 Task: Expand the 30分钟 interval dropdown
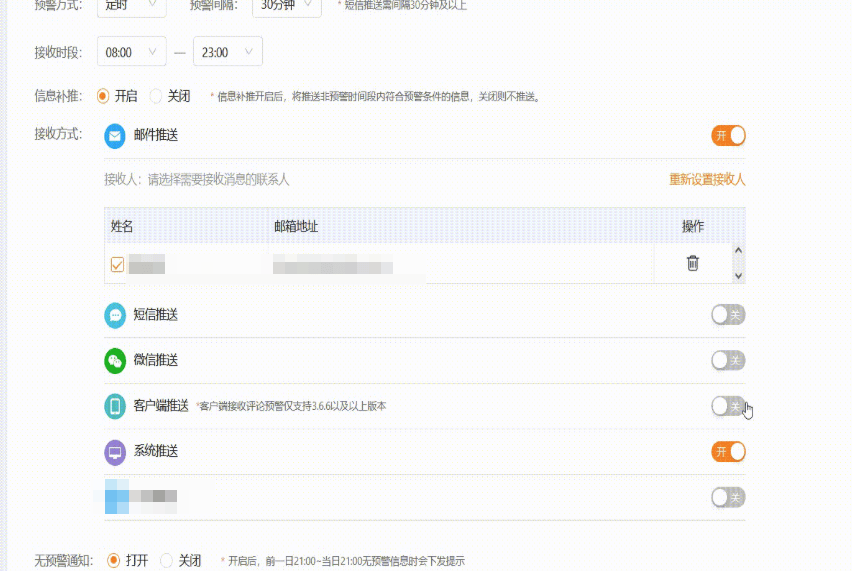coord(285,5)
